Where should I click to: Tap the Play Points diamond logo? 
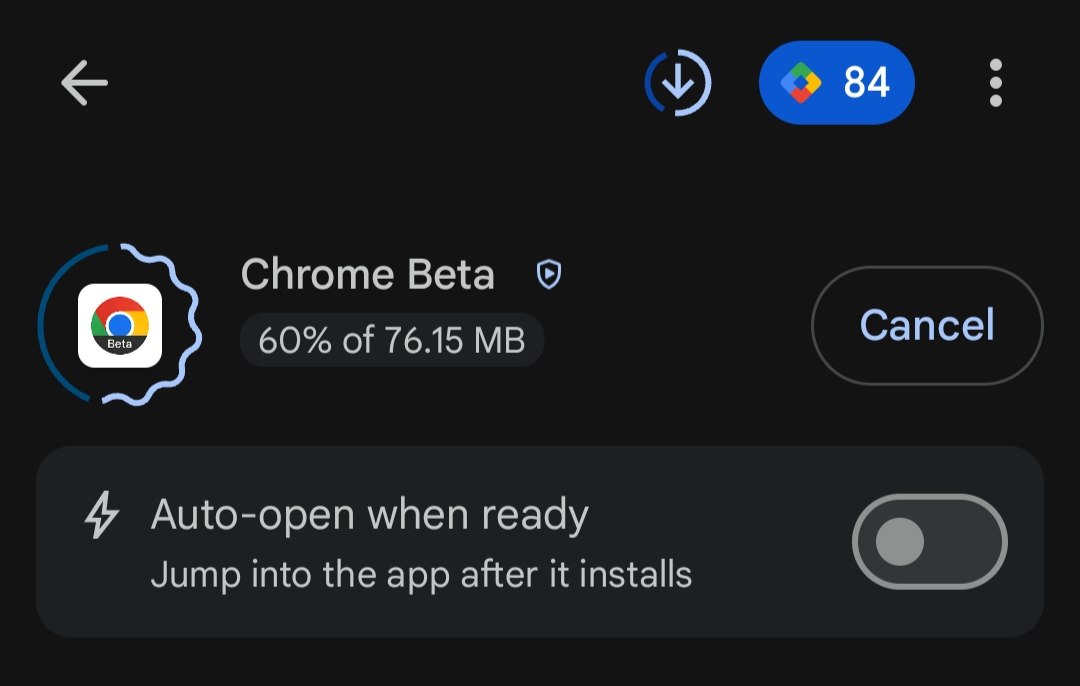(x=800, y=83)
